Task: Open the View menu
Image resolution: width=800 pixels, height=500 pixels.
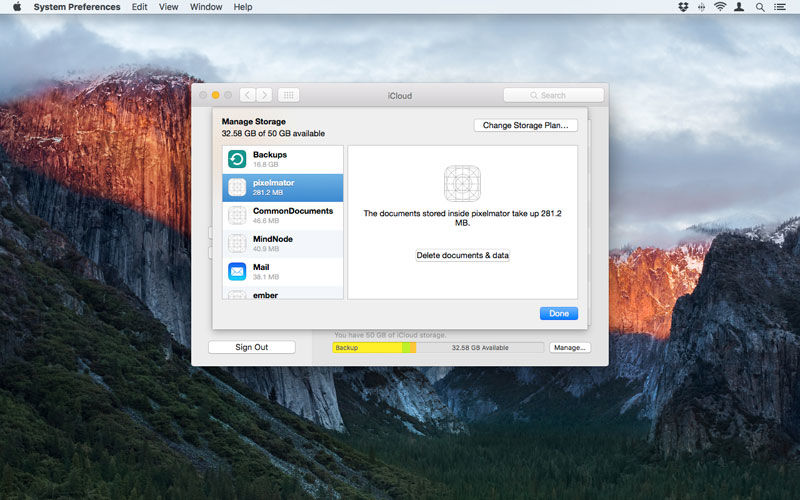Action: [x=168, y=7]
